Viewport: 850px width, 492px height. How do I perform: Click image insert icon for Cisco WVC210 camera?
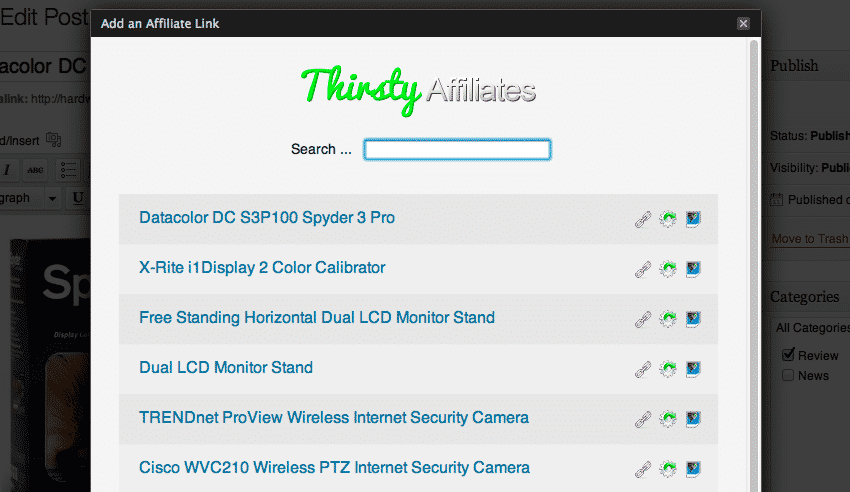click(693, 469)
